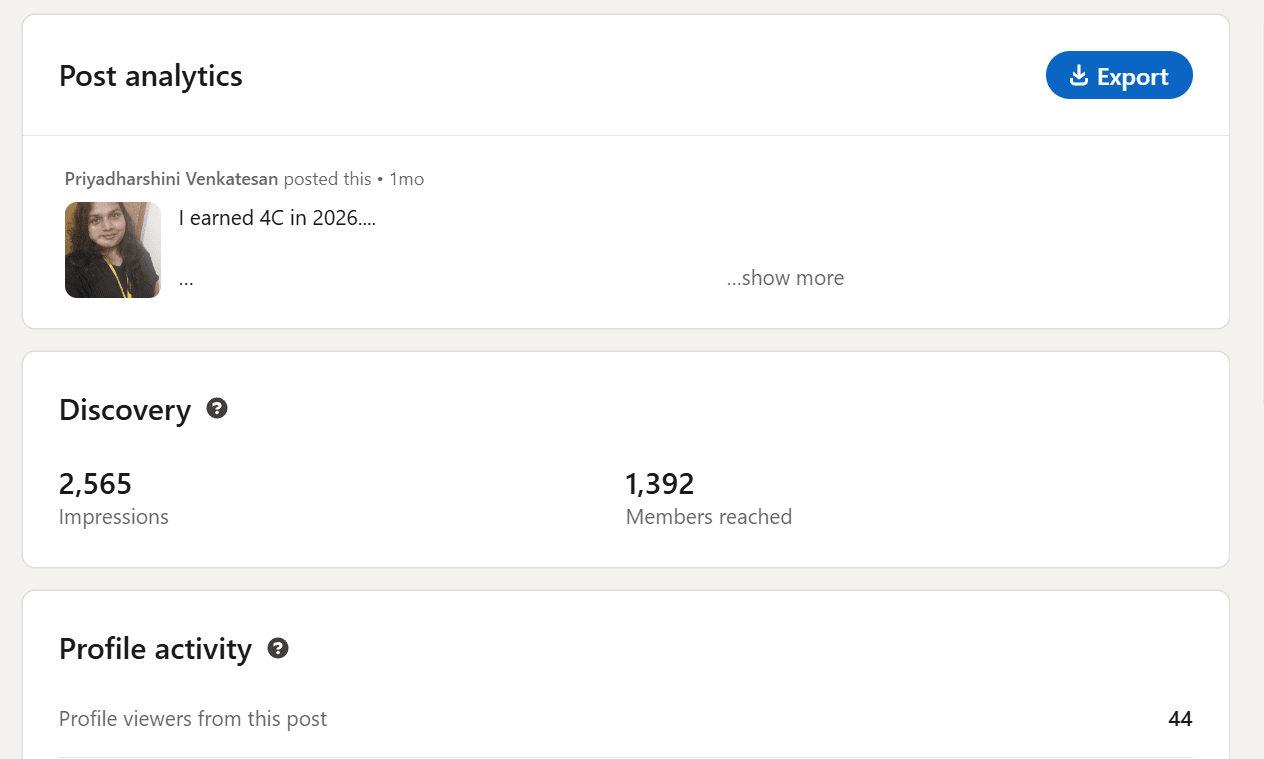Click the "1mo" post timestamp

[407, 179]
